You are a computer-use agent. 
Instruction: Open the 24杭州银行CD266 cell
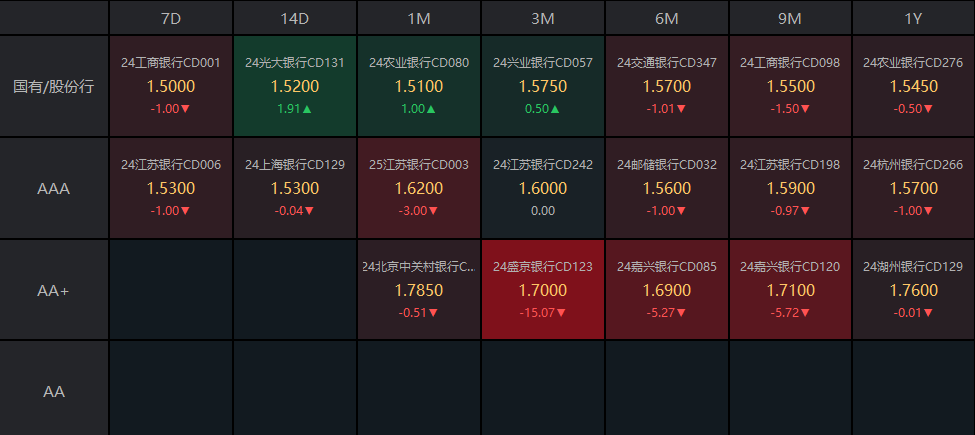tap(913, 188)
